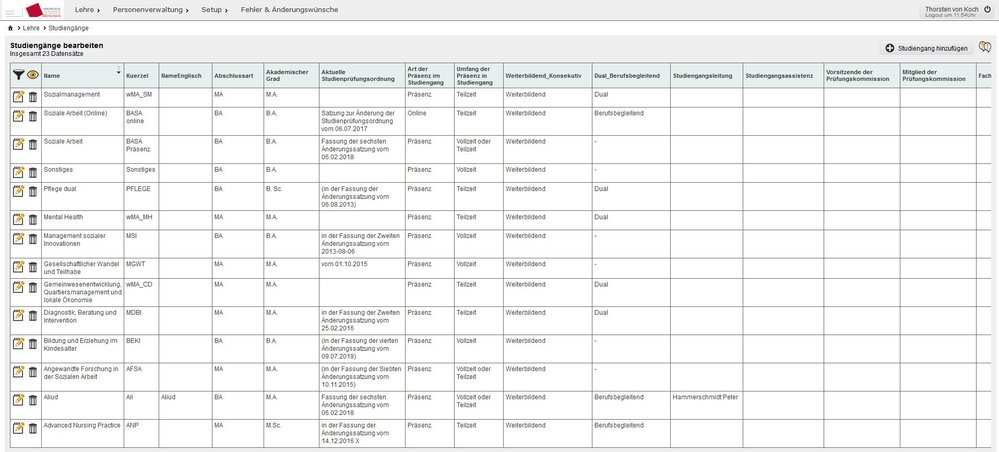Click the home icon in breadcrumb
This screenshot has height=452, width=999.
[10, 28]
